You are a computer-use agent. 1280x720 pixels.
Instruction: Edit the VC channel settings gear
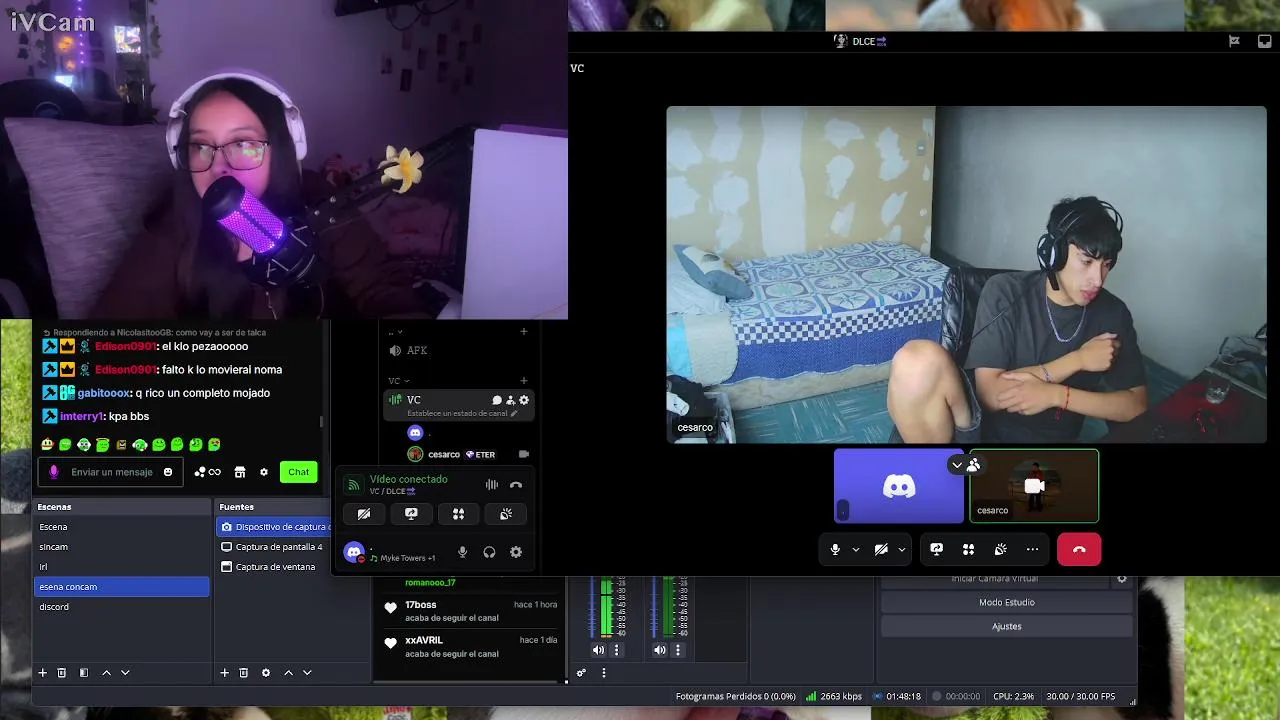tap(523, 400)
